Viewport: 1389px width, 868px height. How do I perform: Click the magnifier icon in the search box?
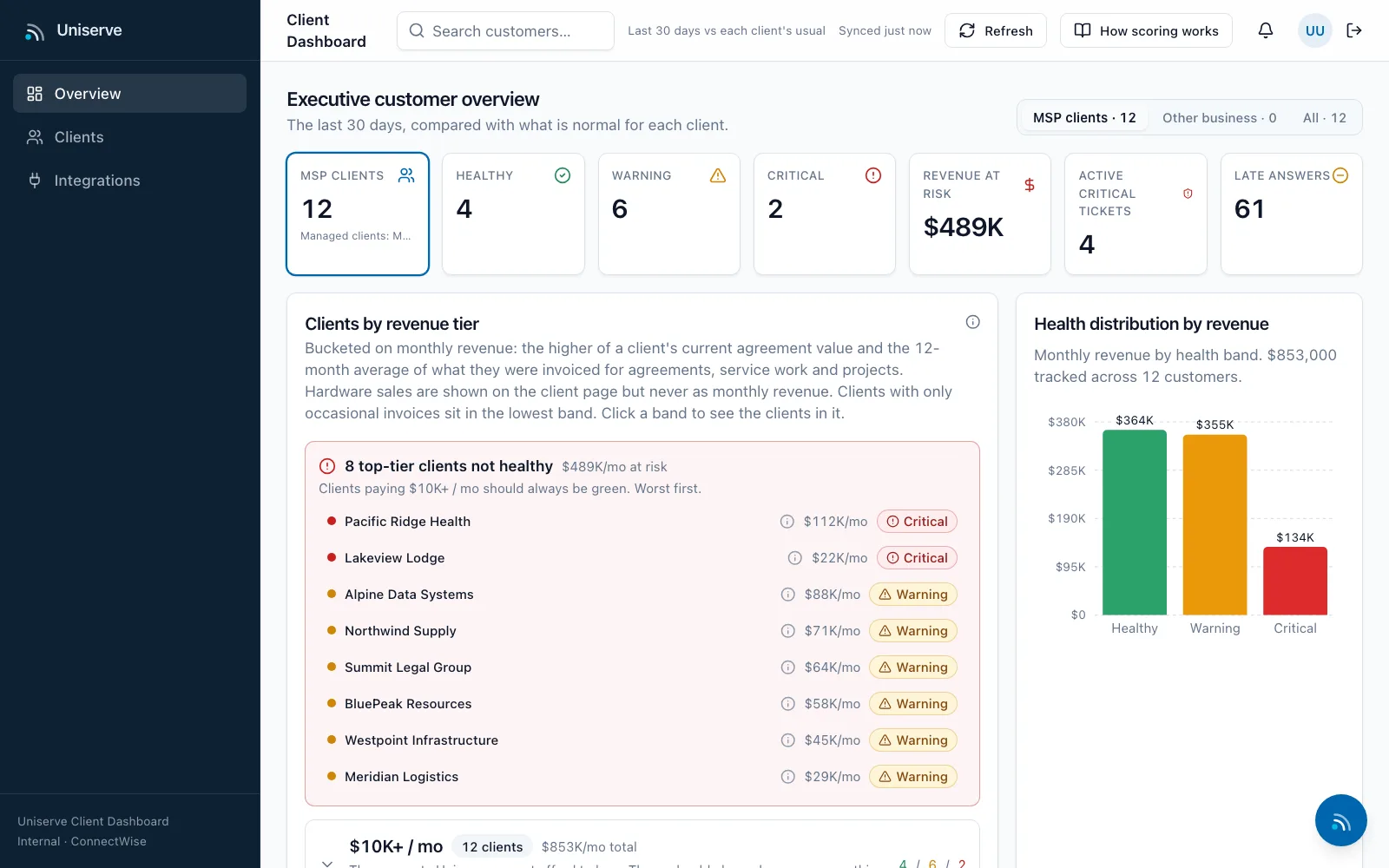(417, 30)
